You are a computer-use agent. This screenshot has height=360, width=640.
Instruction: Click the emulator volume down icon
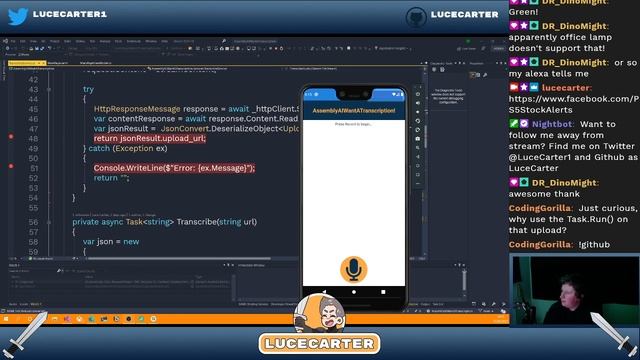click(418, 112)
